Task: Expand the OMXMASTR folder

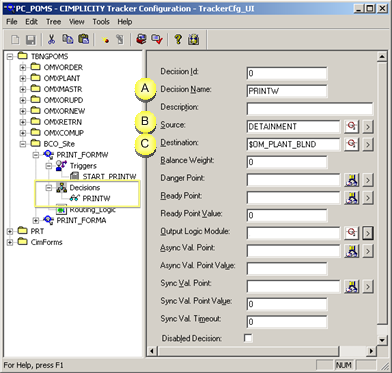Action: click(x=23, y=89)
